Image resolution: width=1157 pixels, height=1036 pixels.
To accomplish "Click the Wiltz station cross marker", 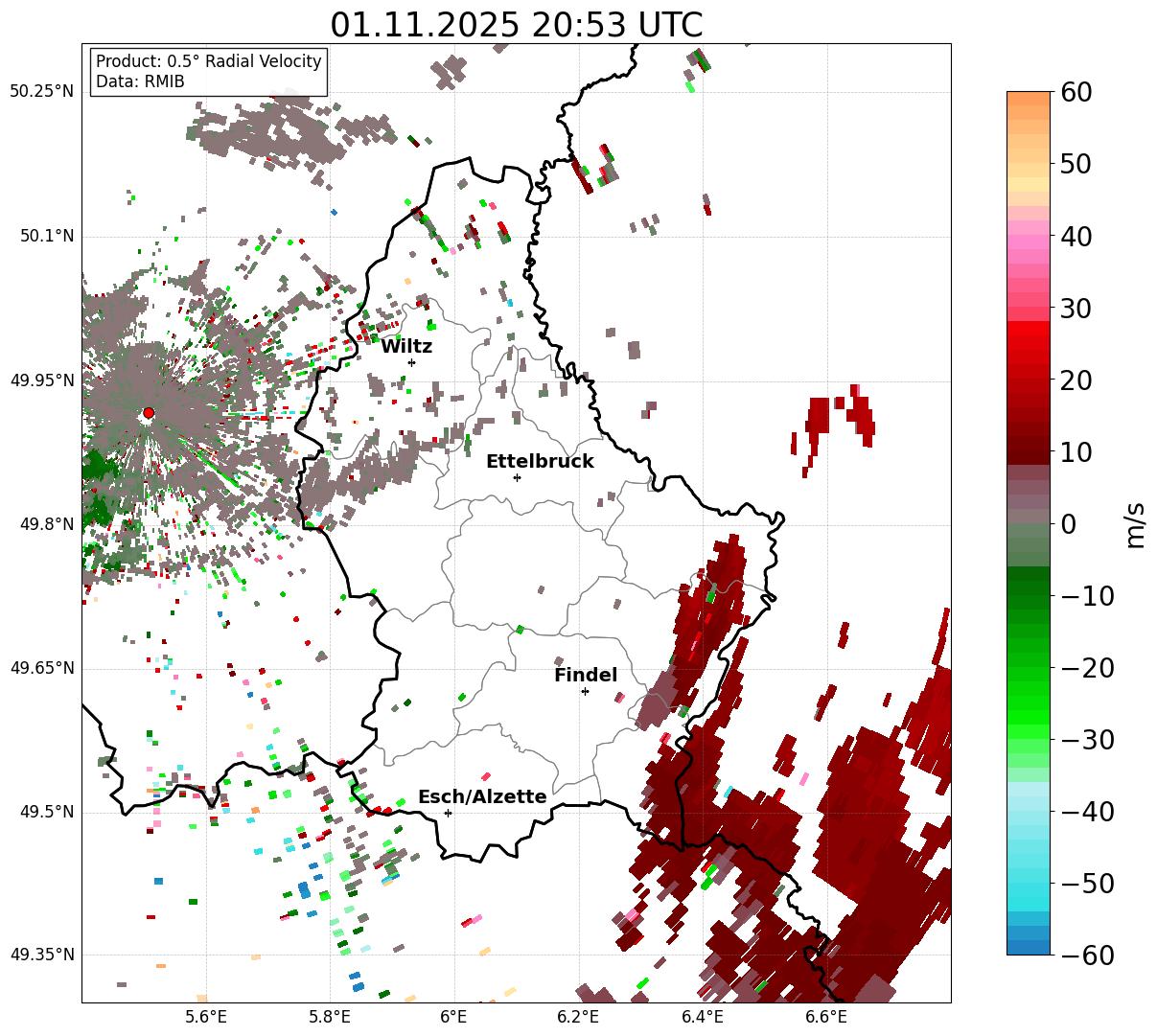I will click(411, 362).
